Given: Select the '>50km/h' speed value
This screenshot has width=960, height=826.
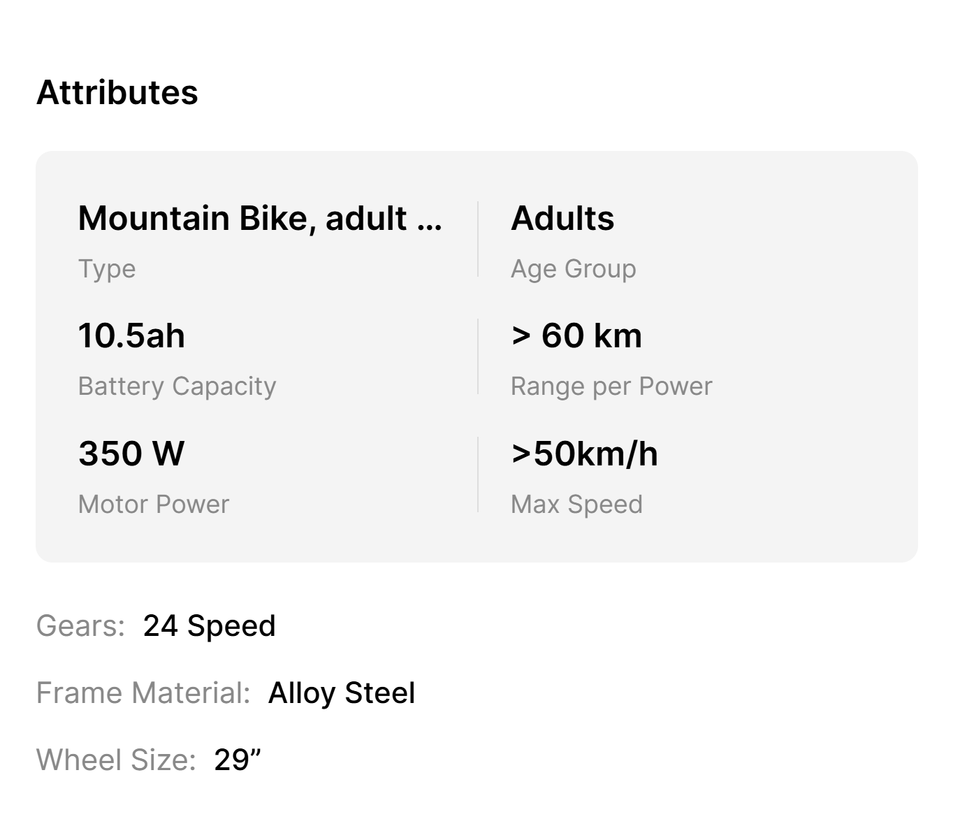Looking at the screenshot, I should (584, 454).
